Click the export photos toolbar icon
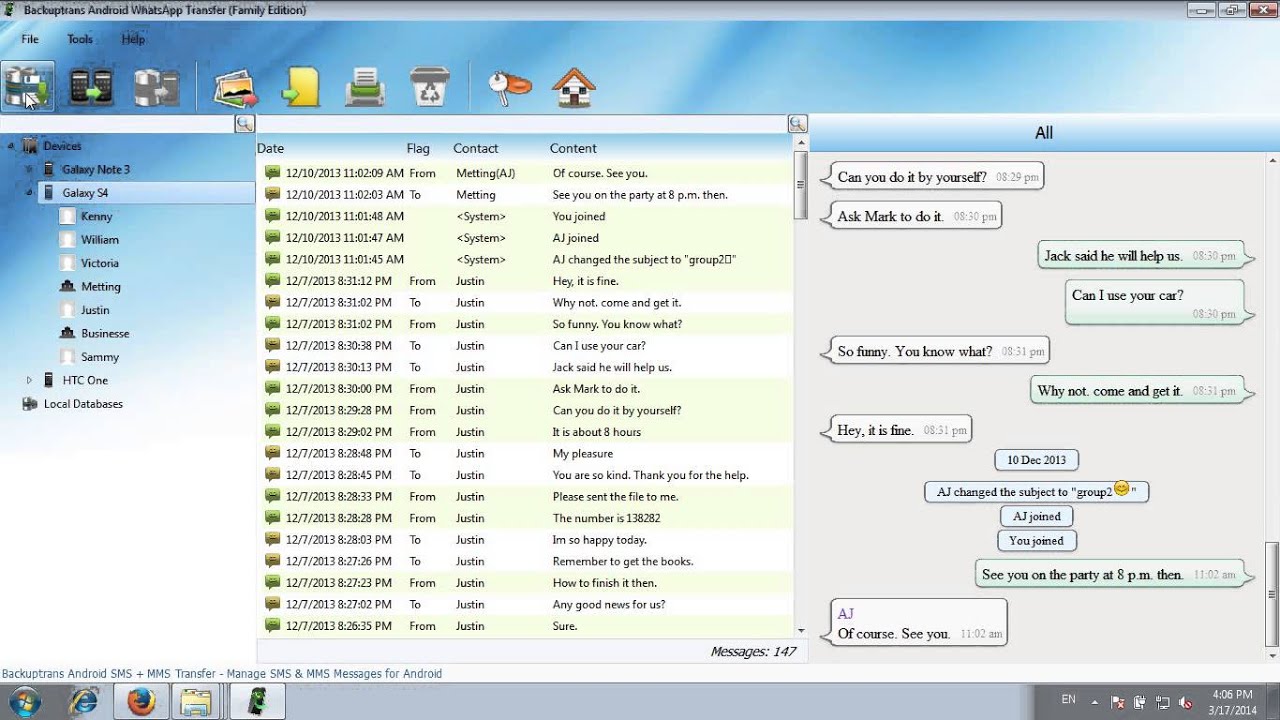Screen dimensions: 1280x720 pyautogui.click(x=236, y=88)
